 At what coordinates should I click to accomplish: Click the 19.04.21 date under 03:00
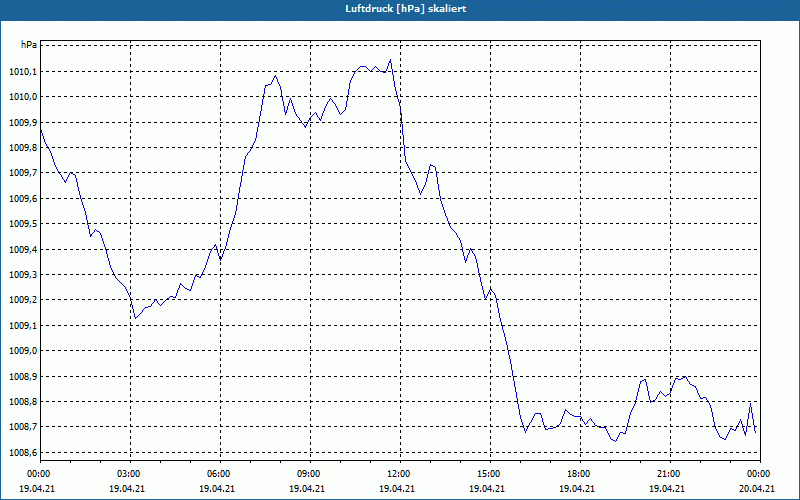tap(127, 489)
